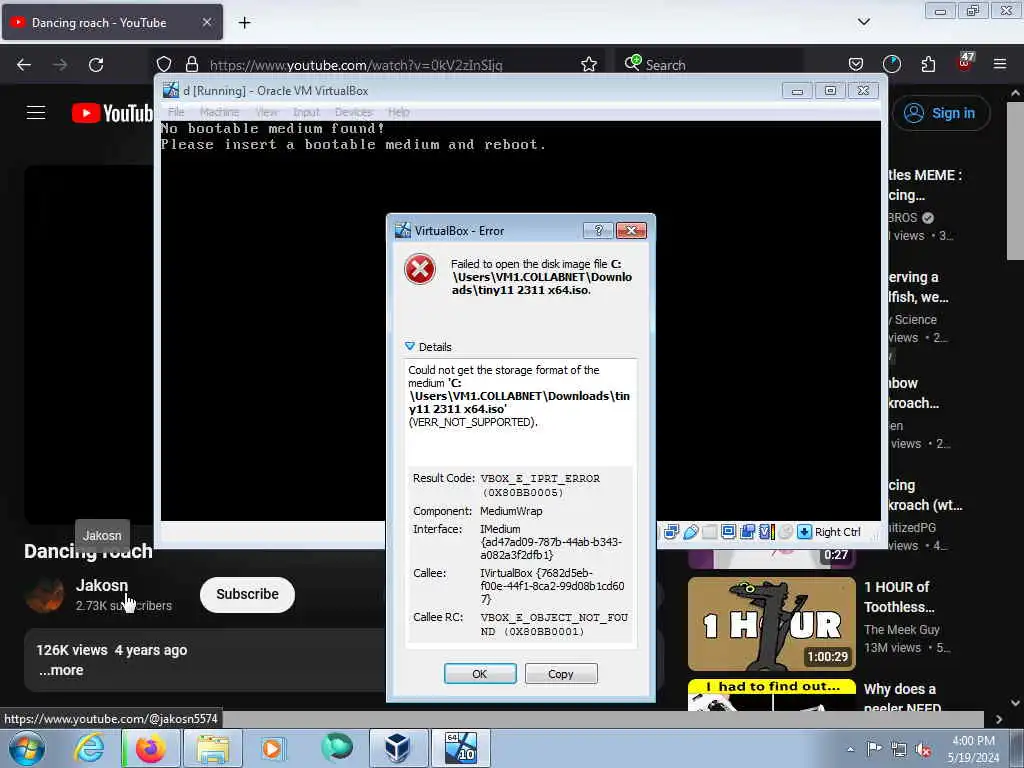Open the YouTube guide hamburger menu

coord(36,112)
